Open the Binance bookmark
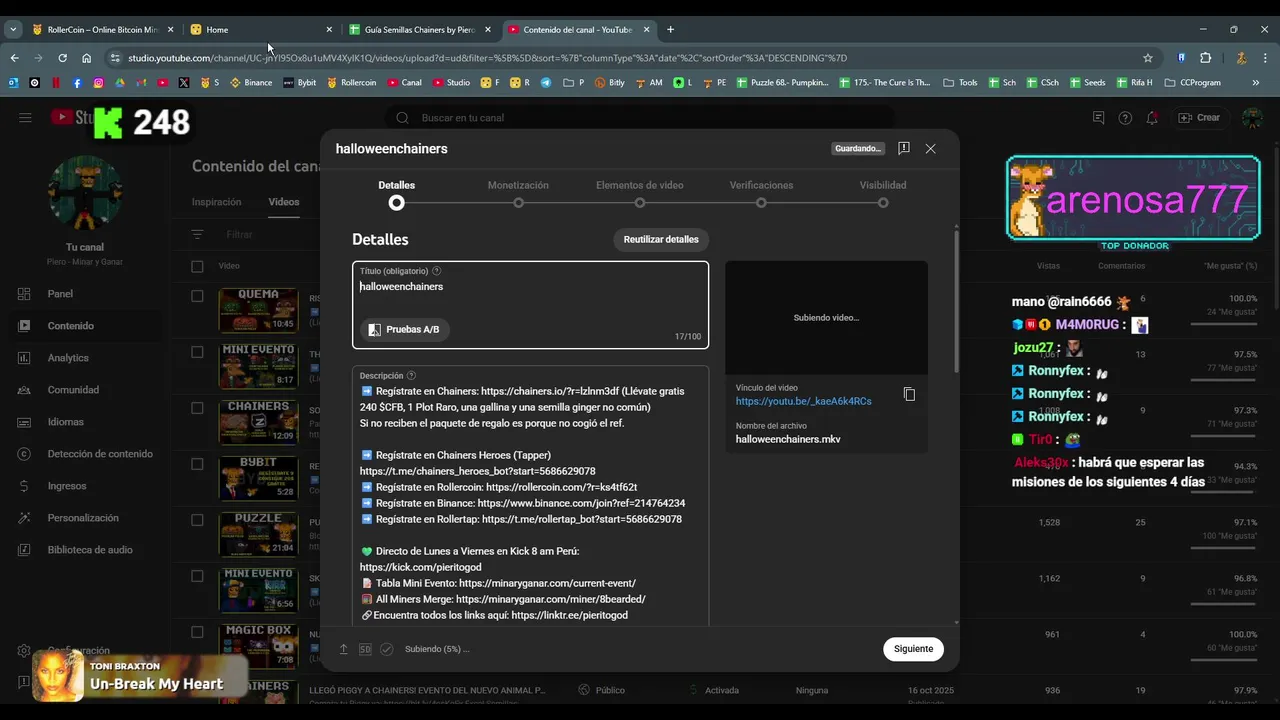The image size is (1280, 720). (x=251, y=82)
